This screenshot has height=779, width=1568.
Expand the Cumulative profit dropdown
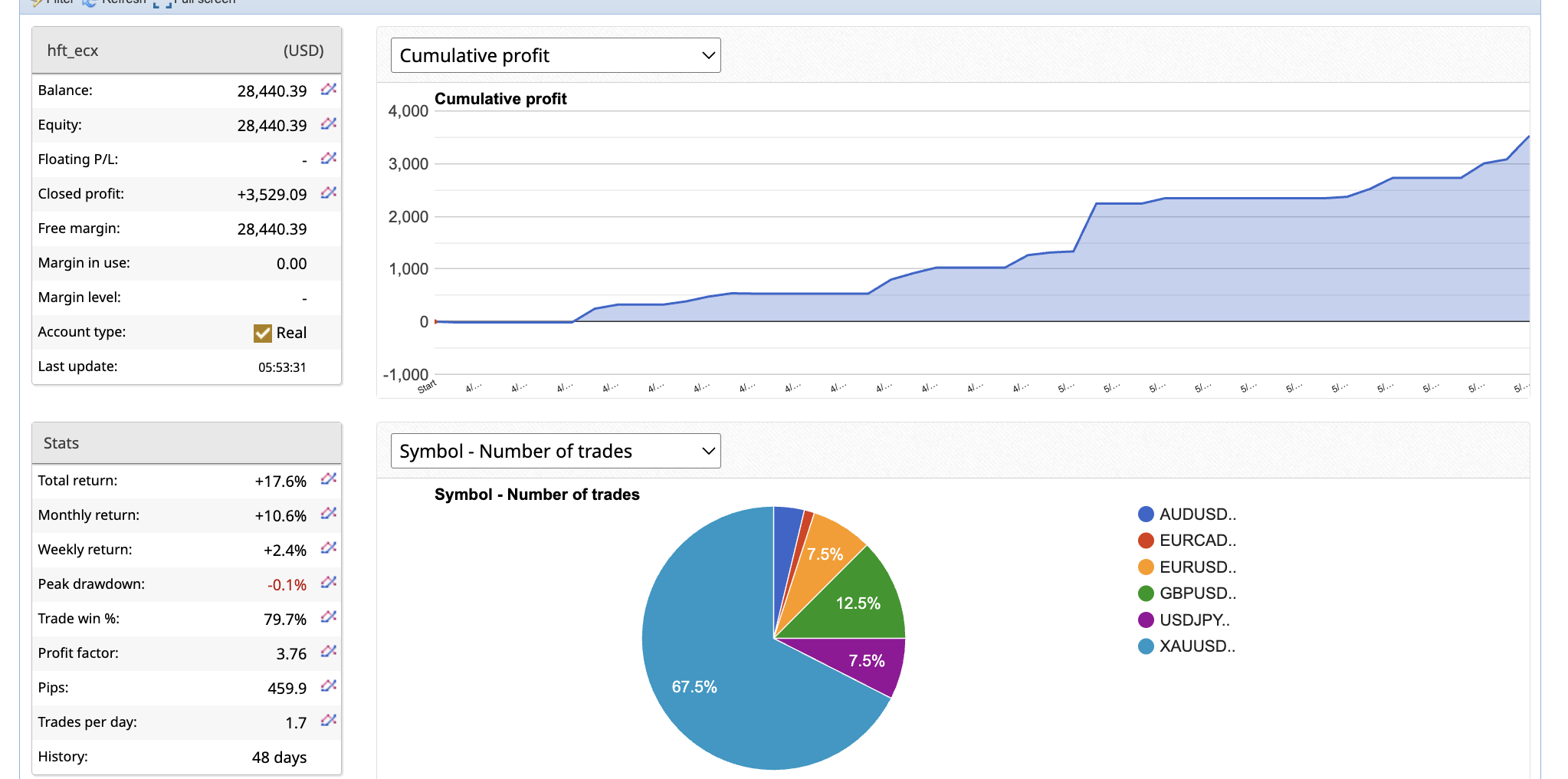[556, 55]
